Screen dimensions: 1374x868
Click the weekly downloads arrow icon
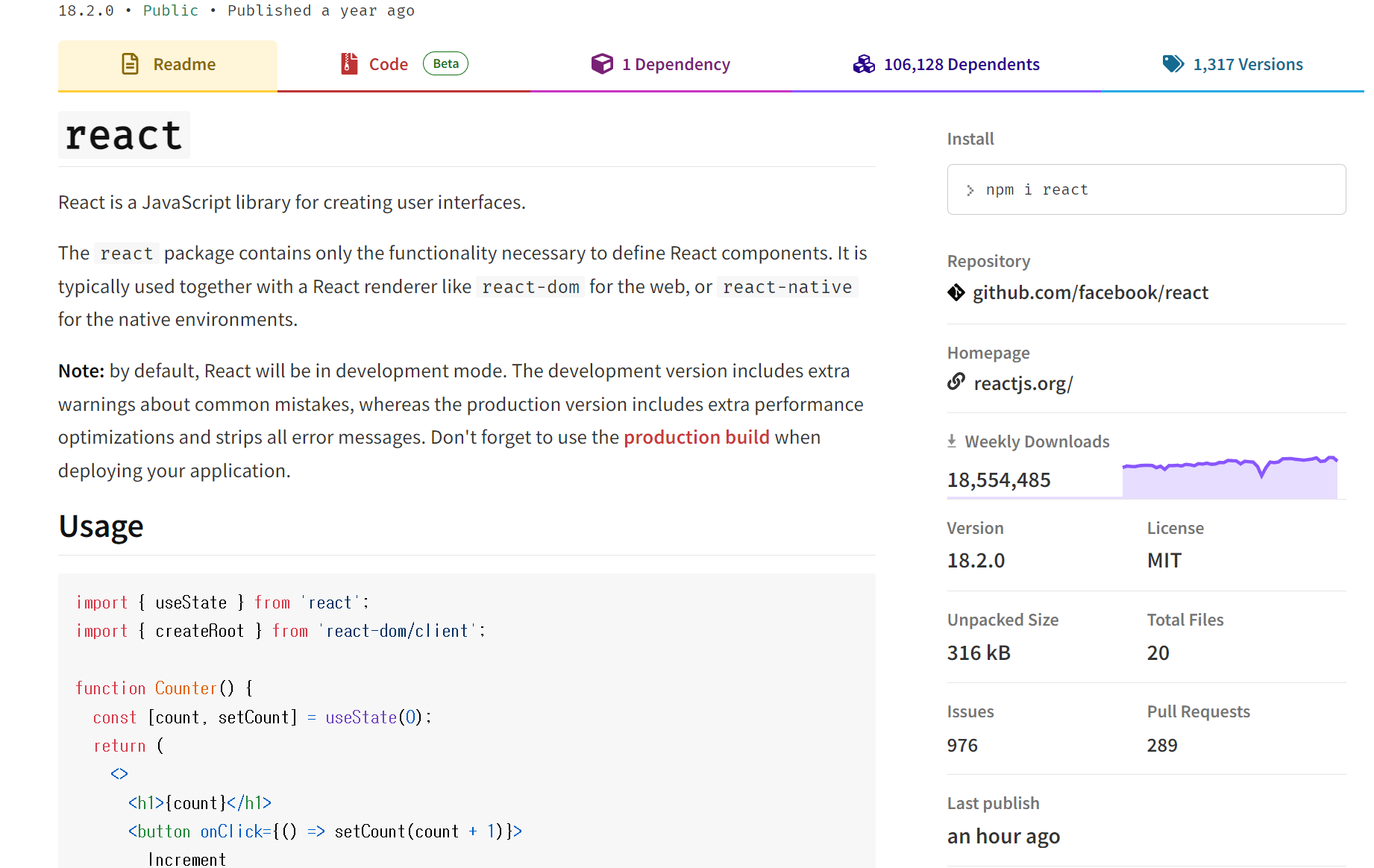[952, 441]
